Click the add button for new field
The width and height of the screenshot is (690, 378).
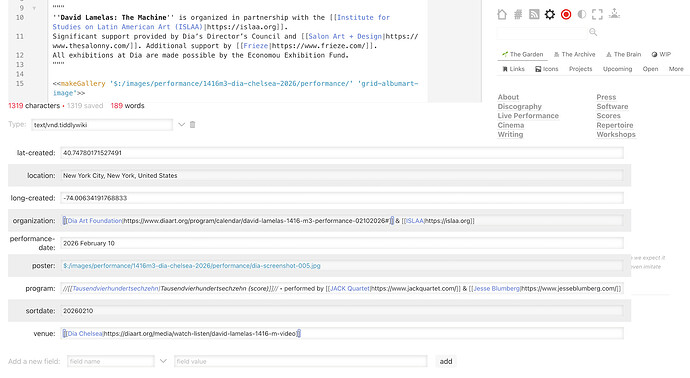pos(446,361)
